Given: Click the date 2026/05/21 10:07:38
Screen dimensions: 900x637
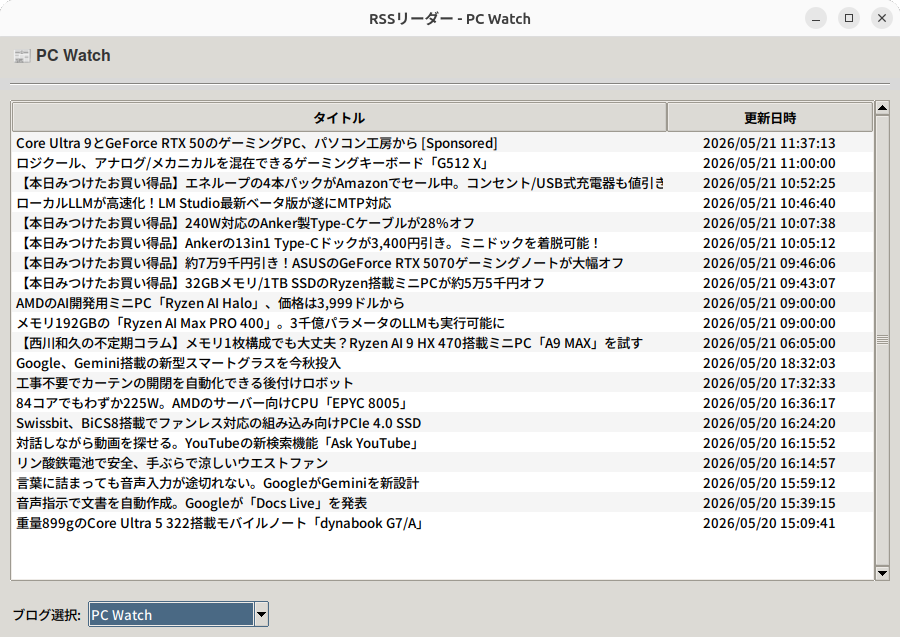Looking at the screenshot, I should 769,223.
